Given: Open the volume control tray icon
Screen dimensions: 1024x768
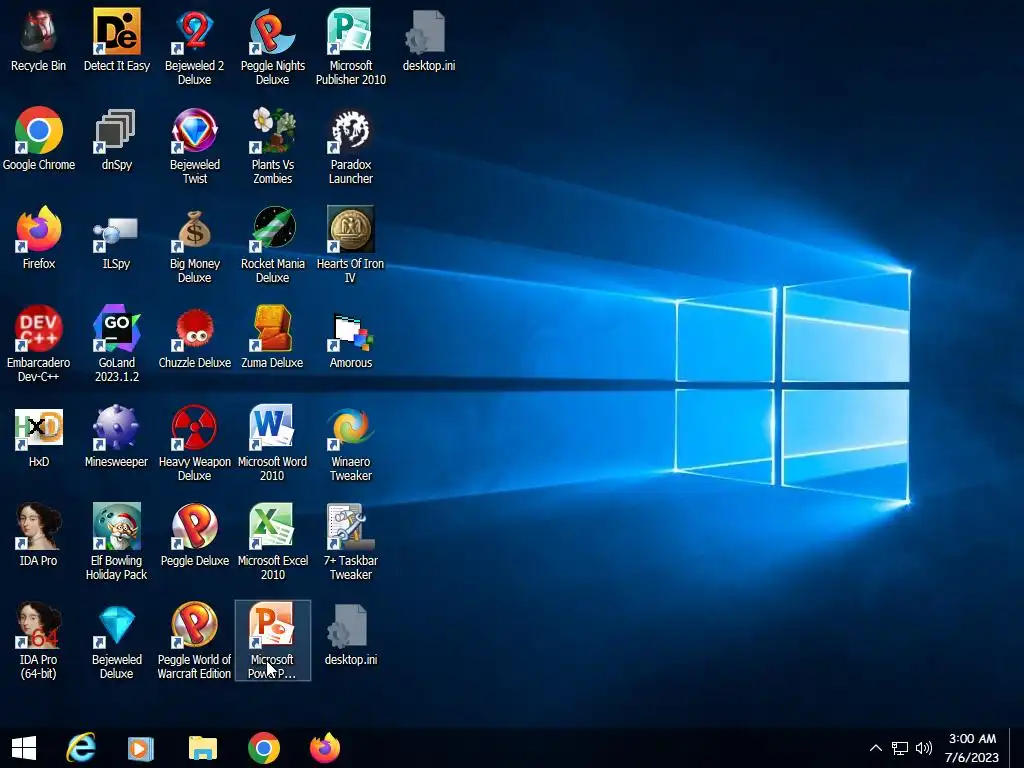Looking at the screenshot, I should coord(923,748).
